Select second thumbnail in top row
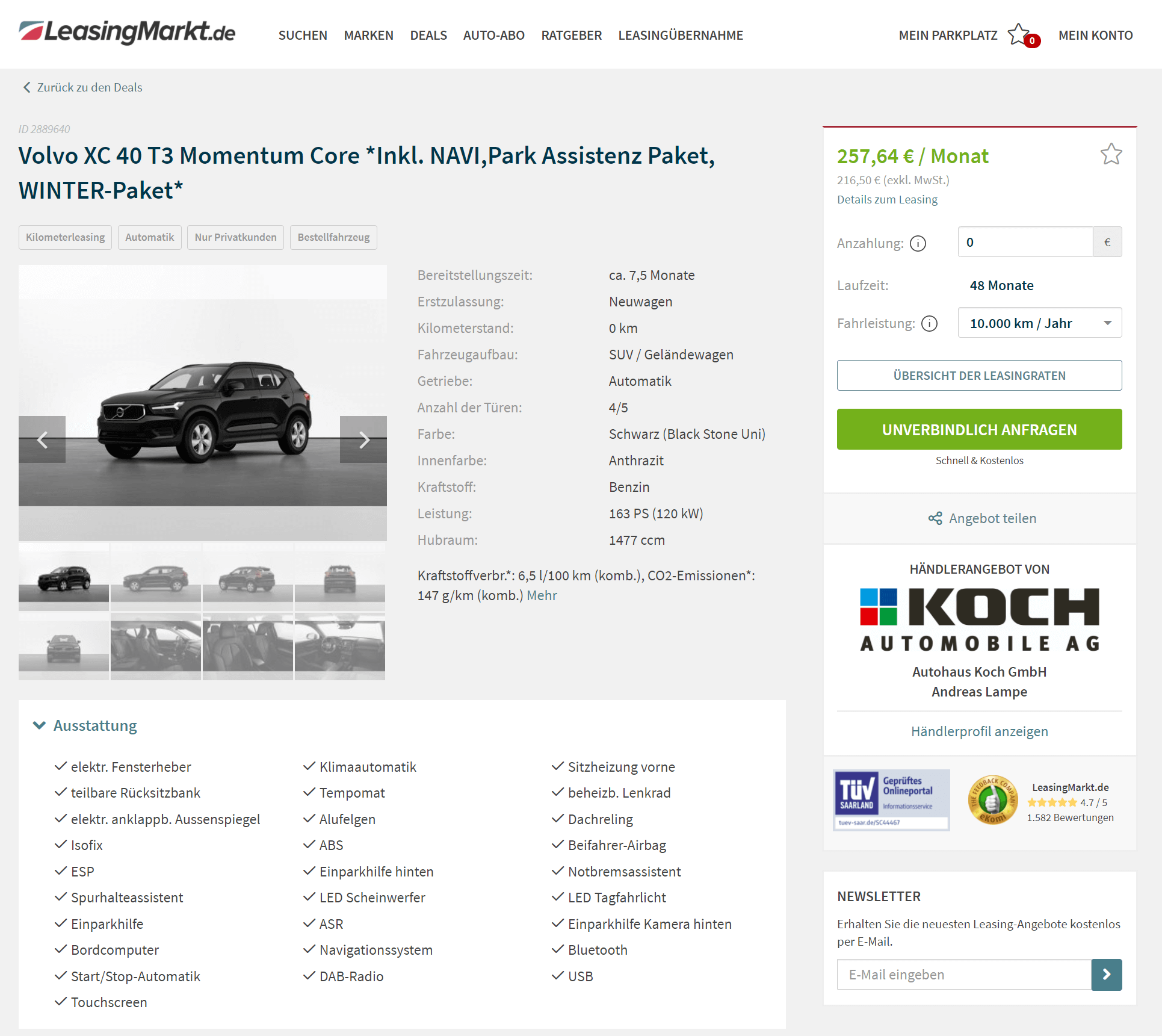Screen dimensions: 1162x1036 pyautogui.click(x=156, y=577)
